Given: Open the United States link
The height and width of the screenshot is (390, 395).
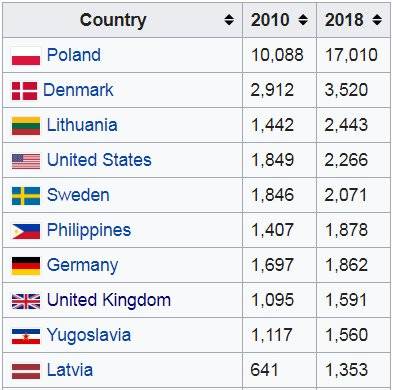Looking at the screenshot, I should click(x=99, y=160).
